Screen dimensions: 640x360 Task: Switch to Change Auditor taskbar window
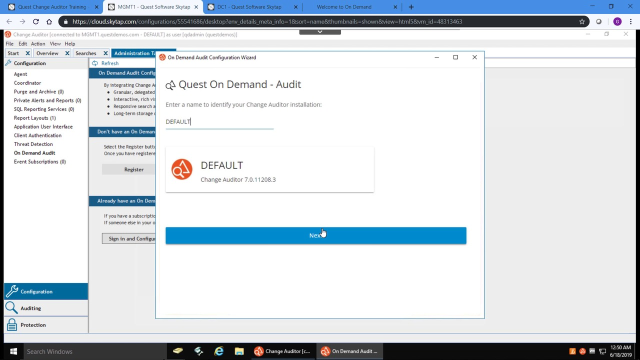(282, 351)
